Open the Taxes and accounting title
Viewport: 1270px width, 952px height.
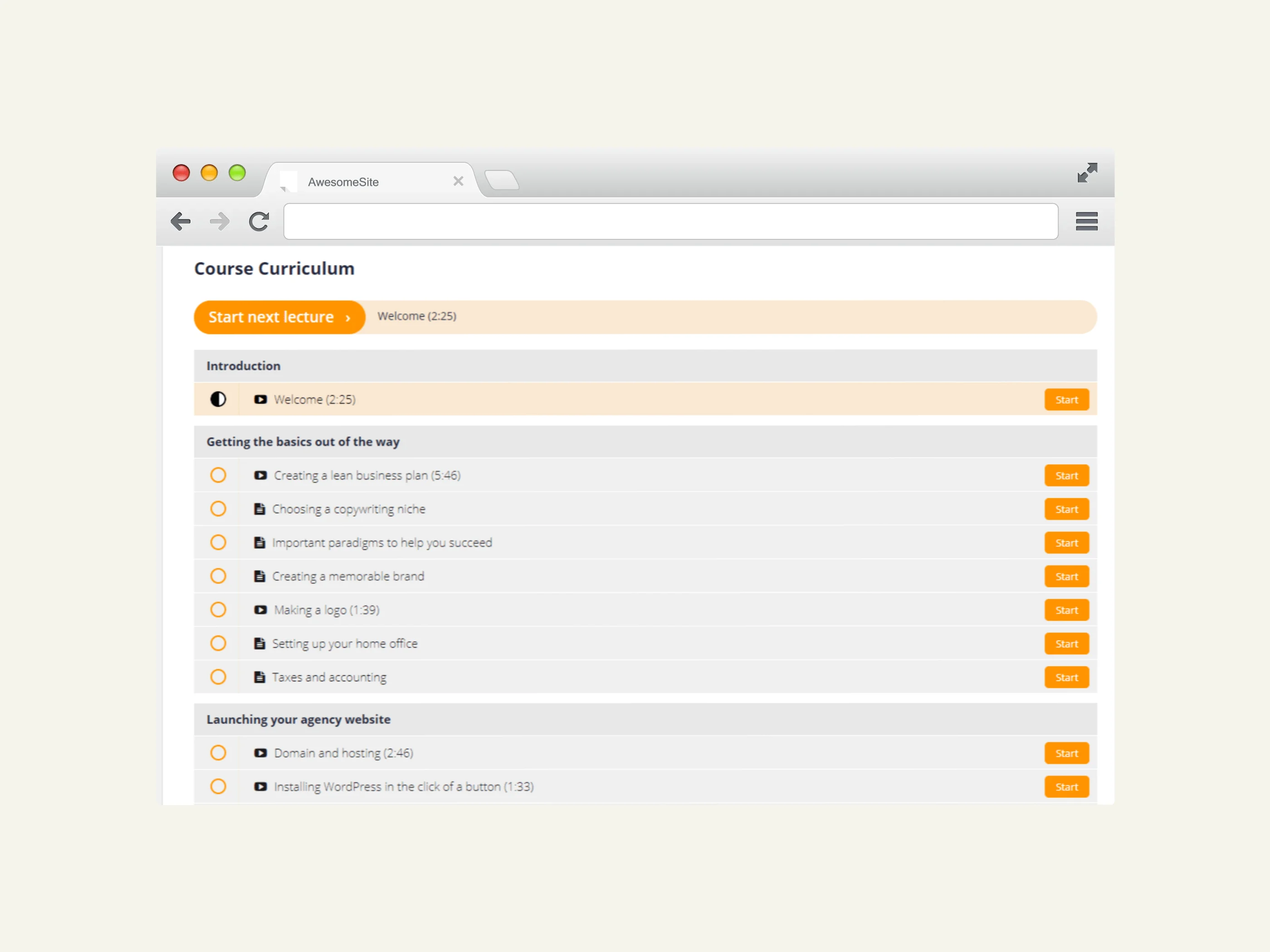pyautogui.click(x=329, y=677)
